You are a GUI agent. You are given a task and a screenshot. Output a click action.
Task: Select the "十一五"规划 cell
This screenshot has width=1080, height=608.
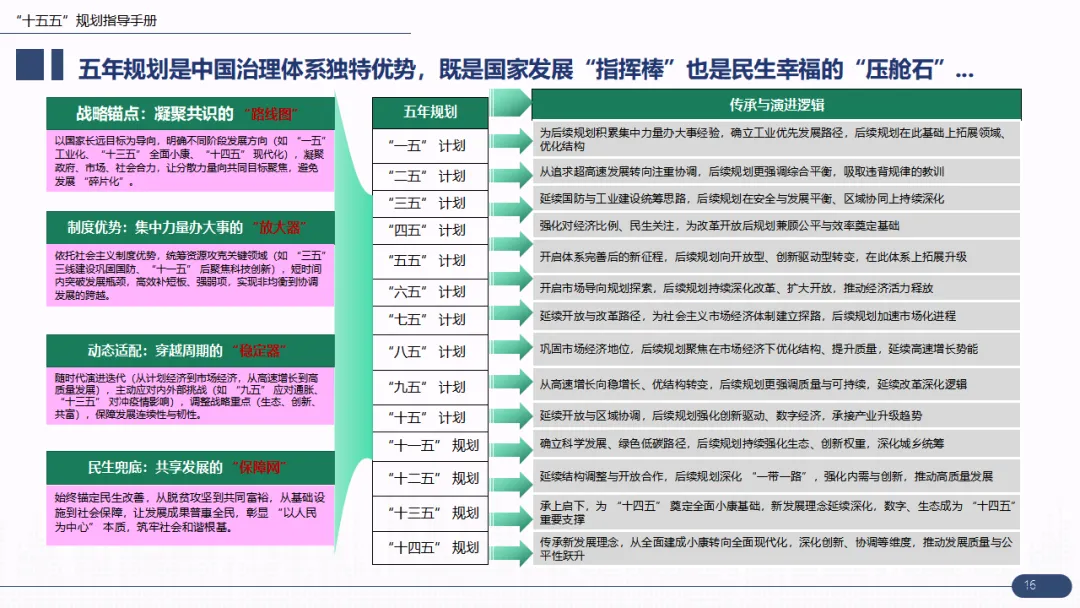pos(430,446)
